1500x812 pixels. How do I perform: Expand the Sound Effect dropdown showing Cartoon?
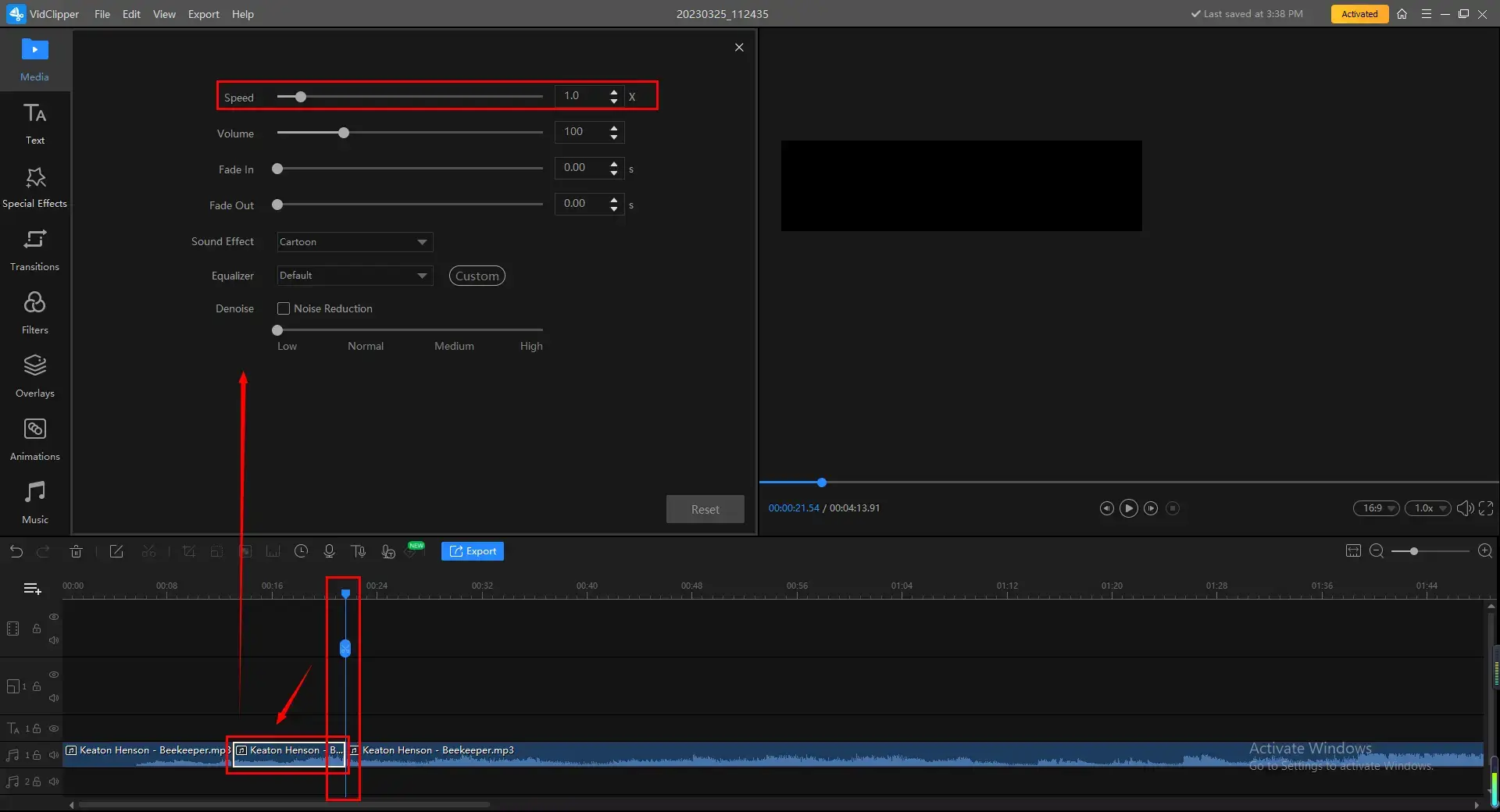355,242
